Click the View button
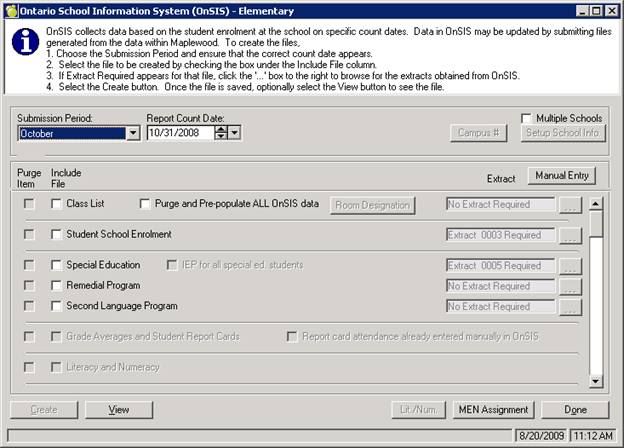 (x=119, y=410)
